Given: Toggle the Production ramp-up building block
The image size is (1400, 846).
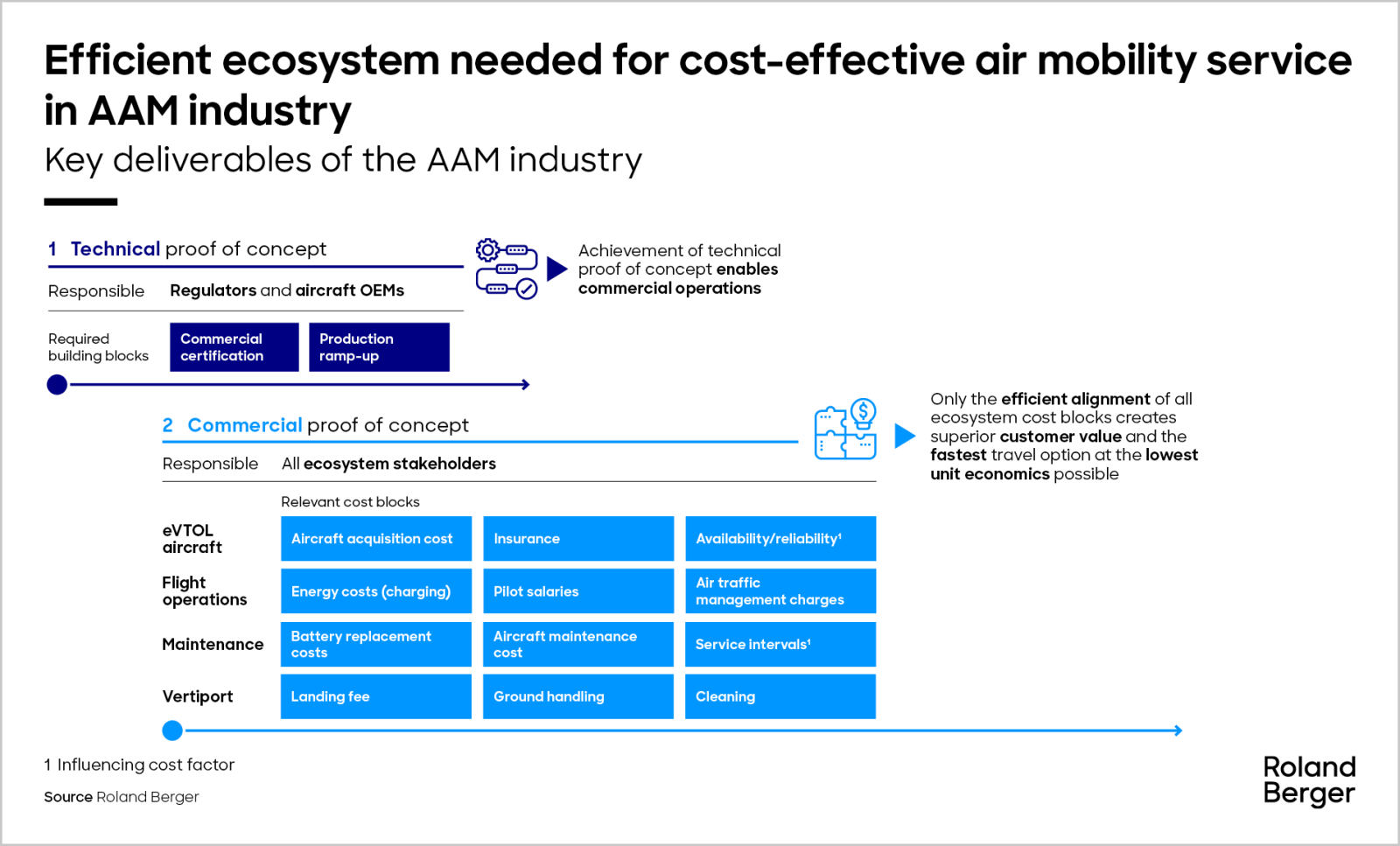Looking at the screenshot, I should [x=379, y=346].
